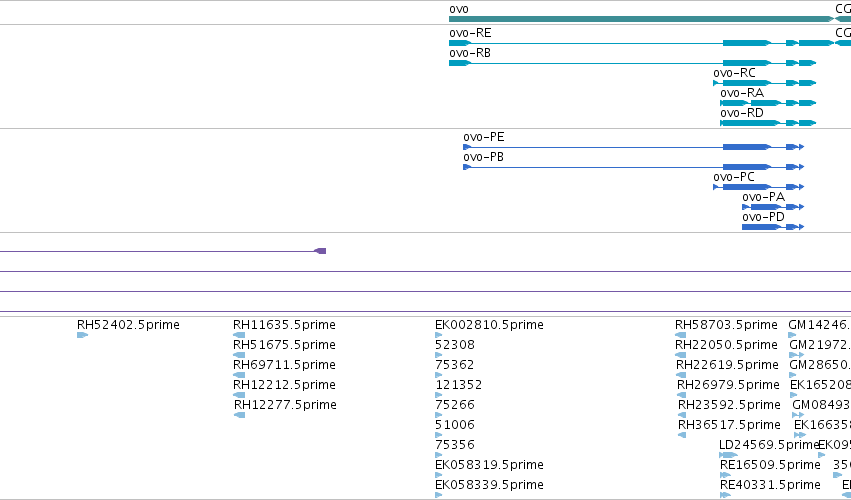Open EST RH36517.5prime

point(729,426)
